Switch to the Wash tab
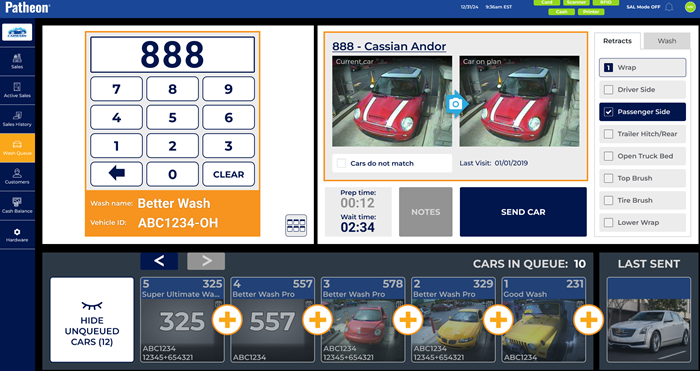This screenshot has width=700, height=371. click(x=667, y=41)
